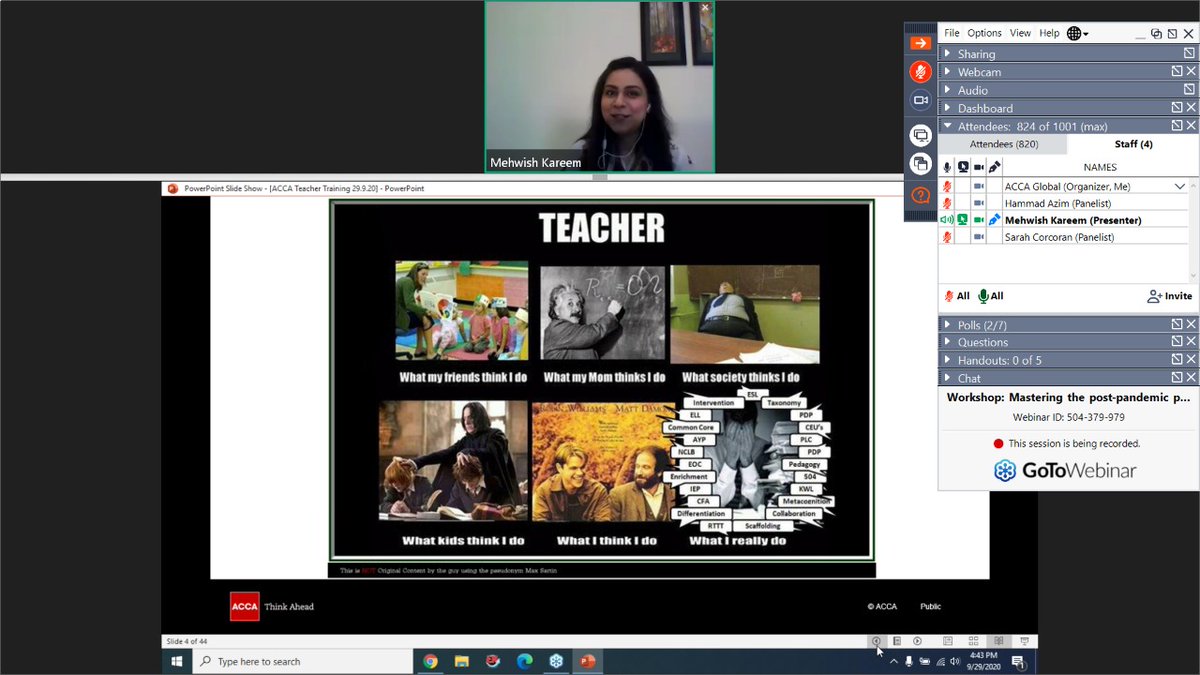
Task: Expand the Sharing pane
Action: coord(948,54)
